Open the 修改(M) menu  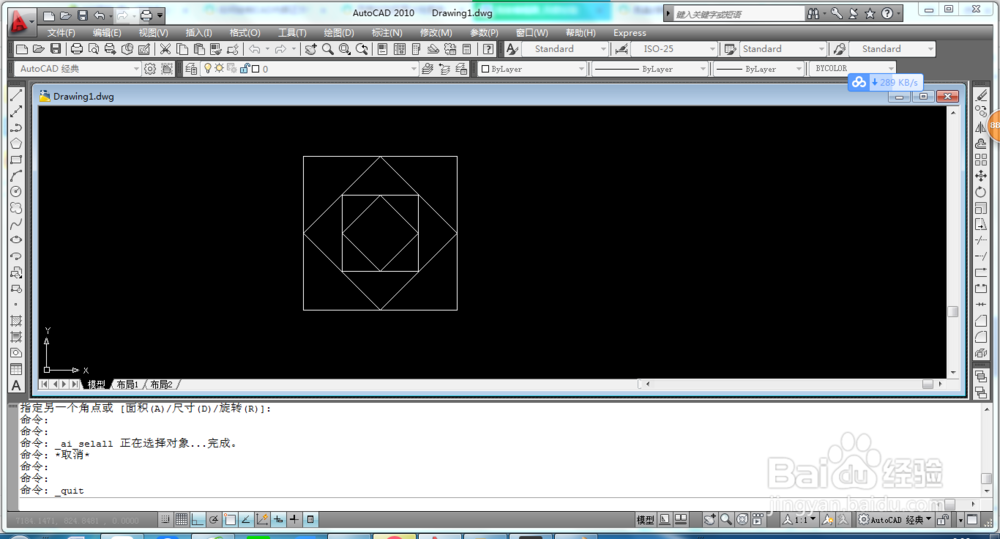(436, 33)
